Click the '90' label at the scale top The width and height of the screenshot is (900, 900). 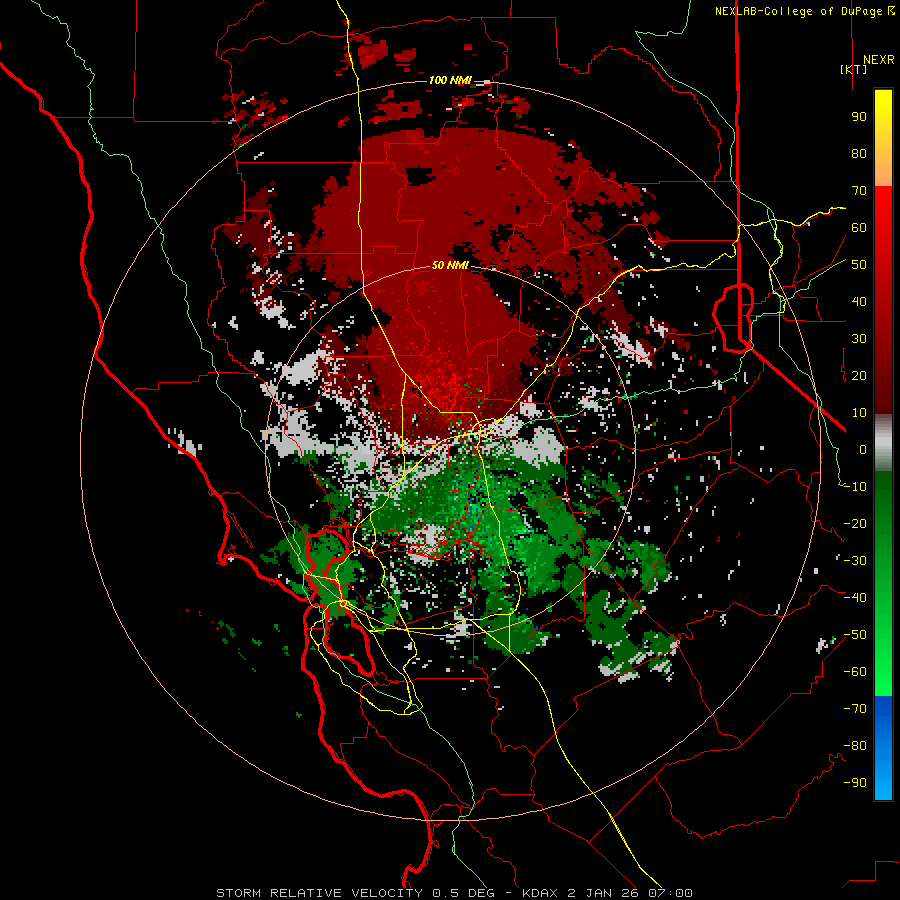(x=859, y=117)
